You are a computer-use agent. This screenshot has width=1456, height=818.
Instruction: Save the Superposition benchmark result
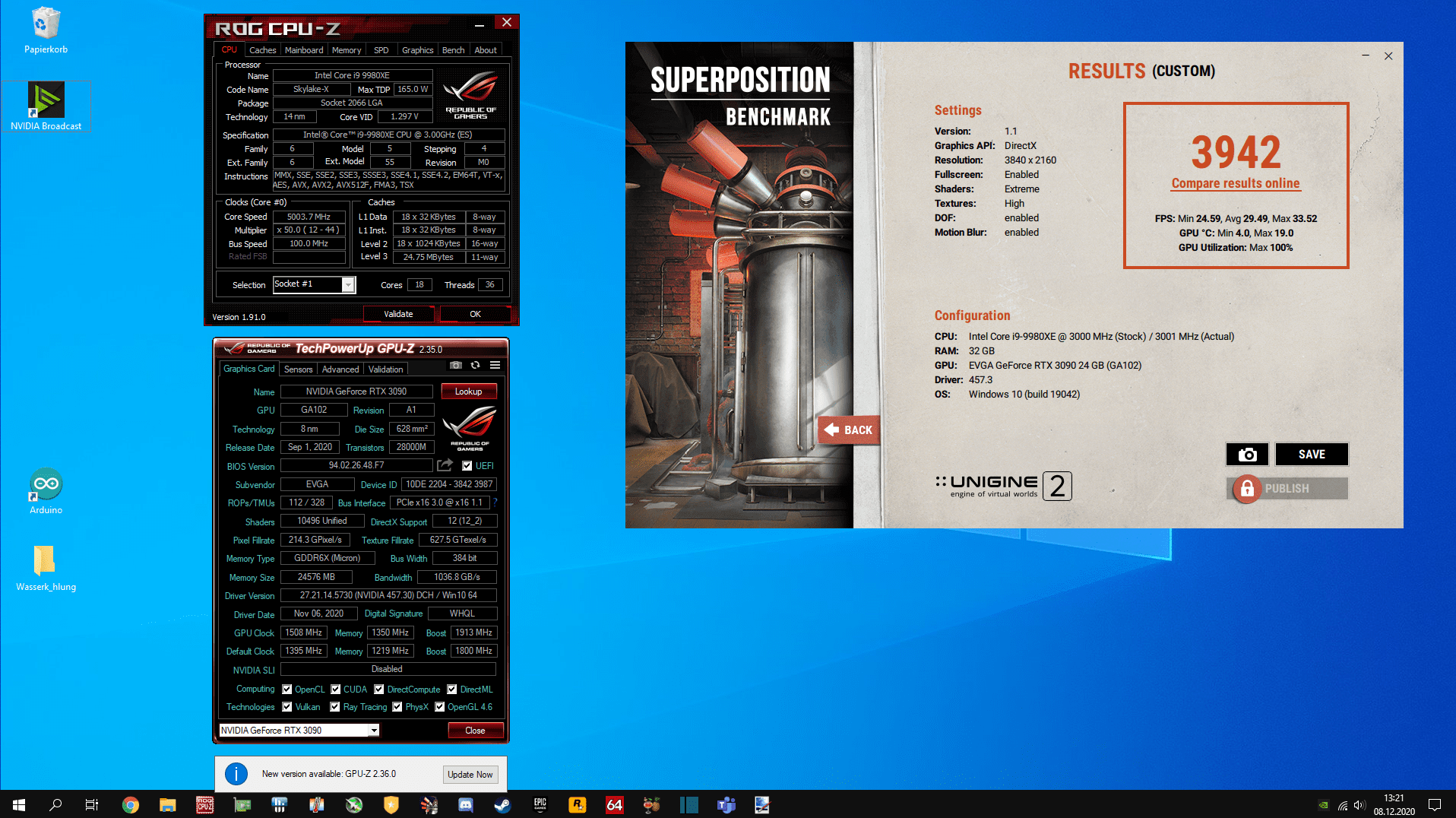pyautogui.click(x=1312, y=455)
